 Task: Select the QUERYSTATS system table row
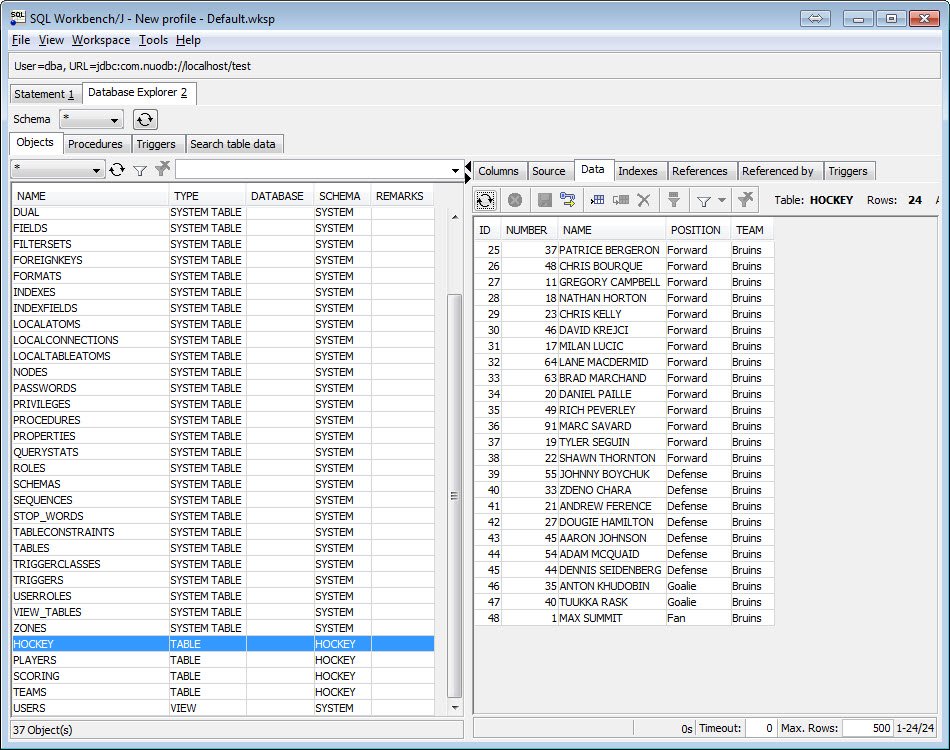click(x=223, y=452)
